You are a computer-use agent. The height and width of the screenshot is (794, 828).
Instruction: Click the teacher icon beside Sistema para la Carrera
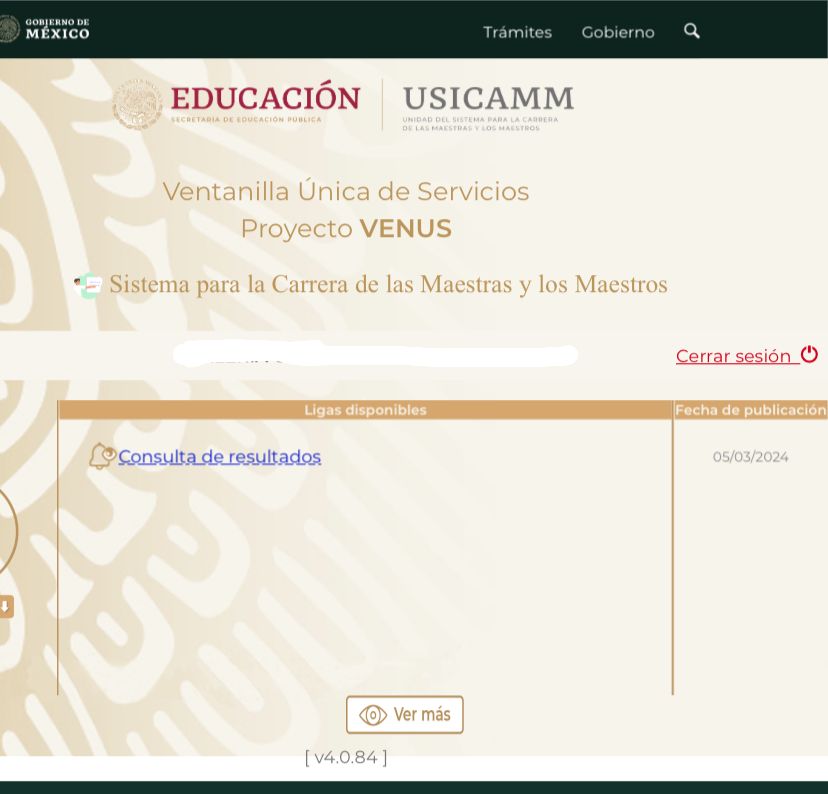(88, 286)
